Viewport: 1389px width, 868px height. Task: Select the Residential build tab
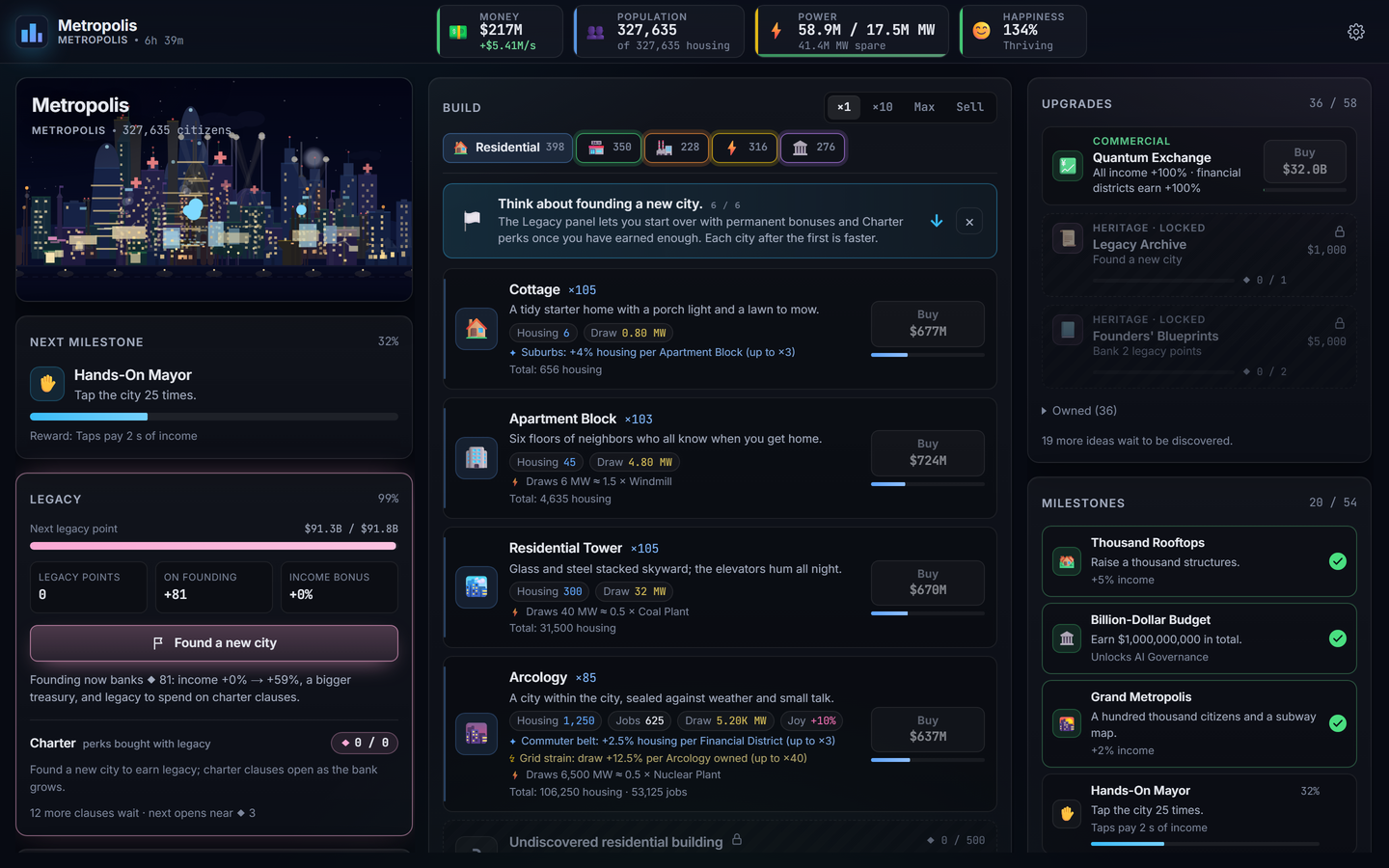point(508,148)
